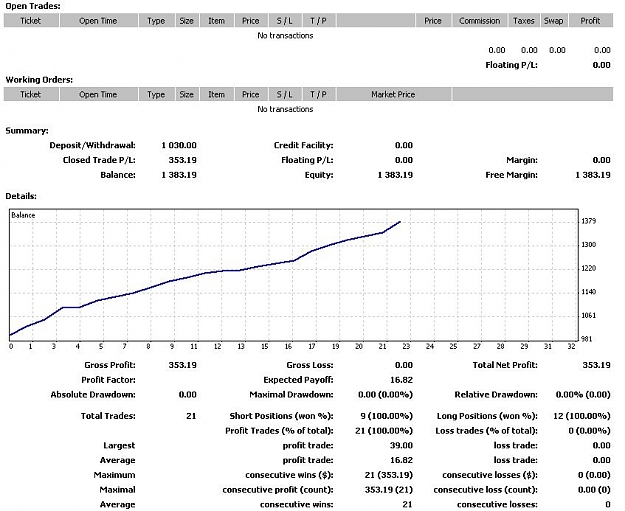The image size is (625, 511).
Task: Click the 'Largest' row label
Action: click(119, 446)
